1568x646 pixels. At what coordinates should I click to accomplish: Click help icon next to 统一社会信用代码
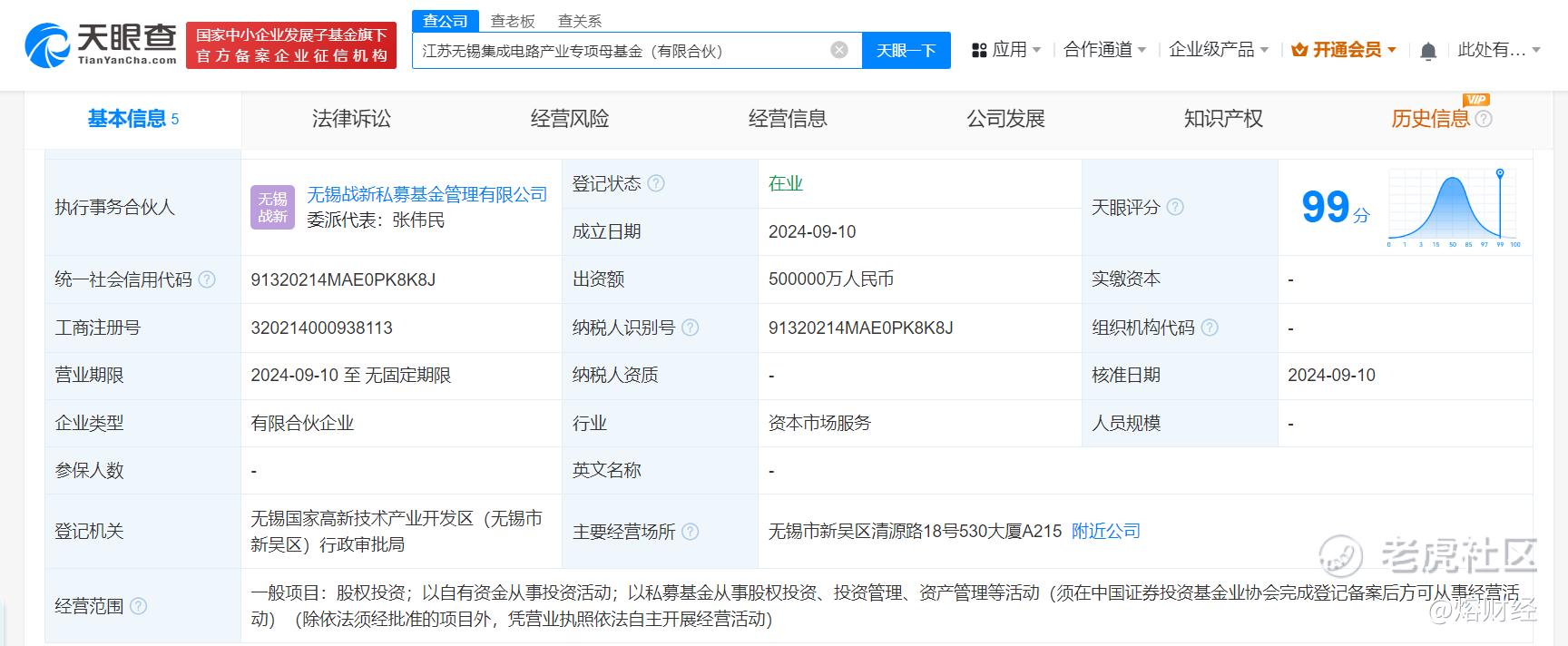(x=207, y=279)
